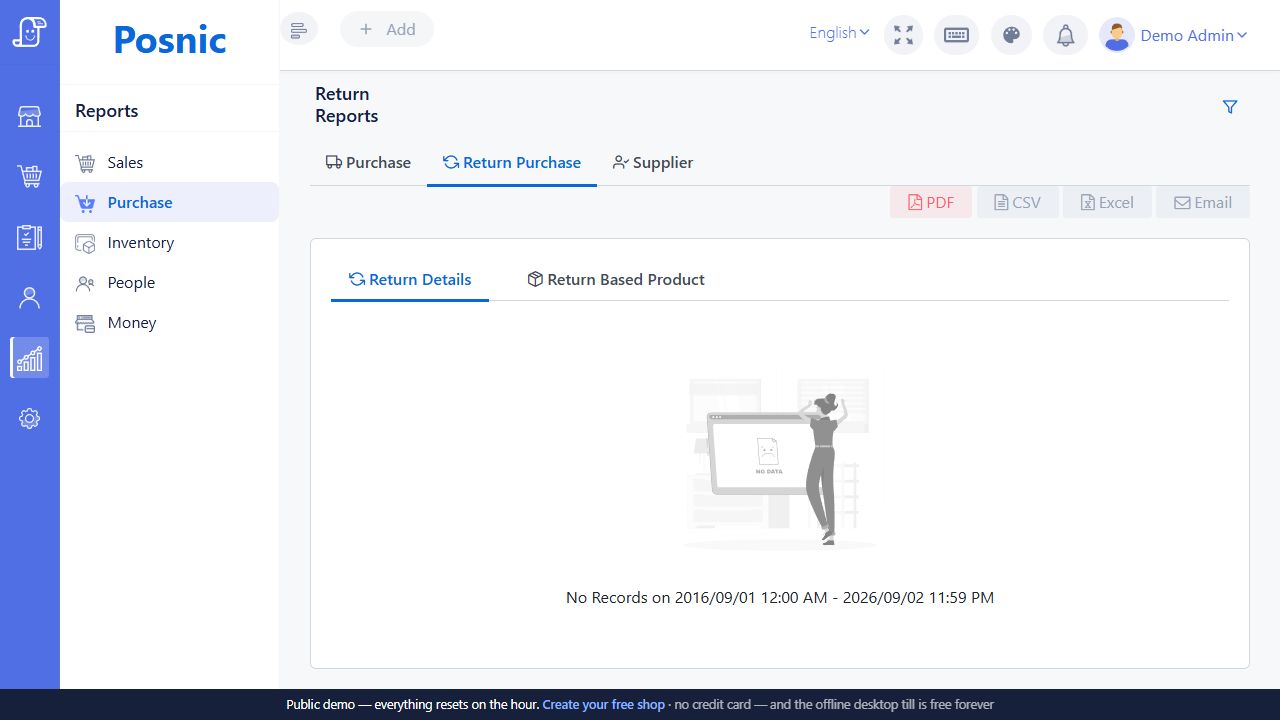
Task: Open Inventory reports in the sidebar
Action: tap(169, 242)
